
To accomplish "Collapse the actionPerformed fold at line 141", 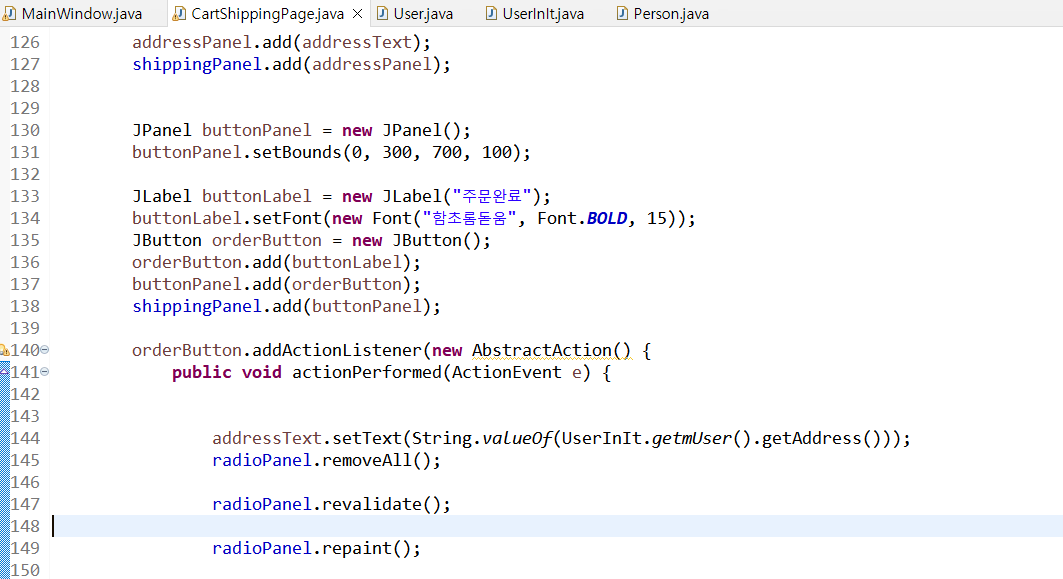I will coord(45,372).
